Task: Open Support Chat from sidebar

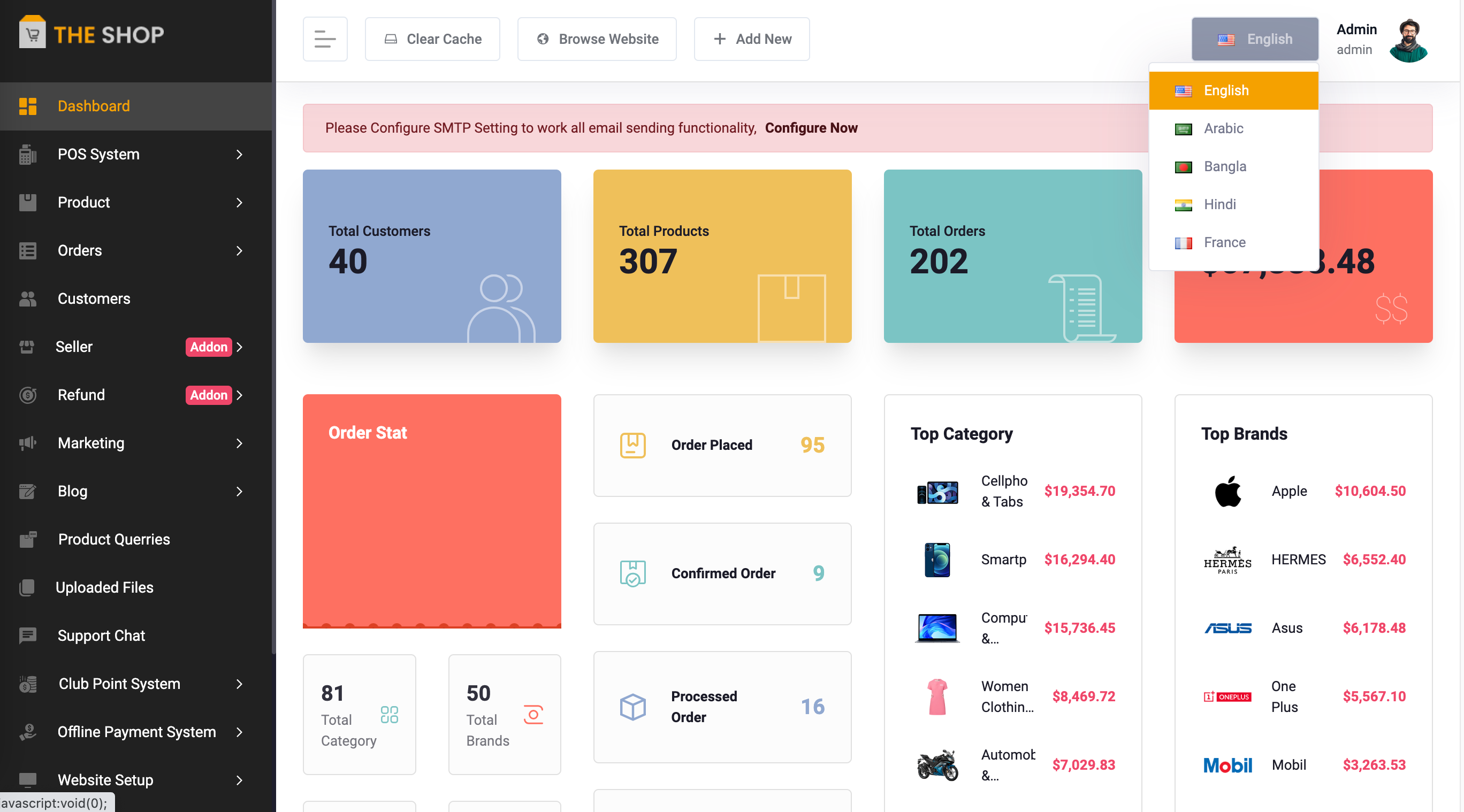Action: coord(136,636)
